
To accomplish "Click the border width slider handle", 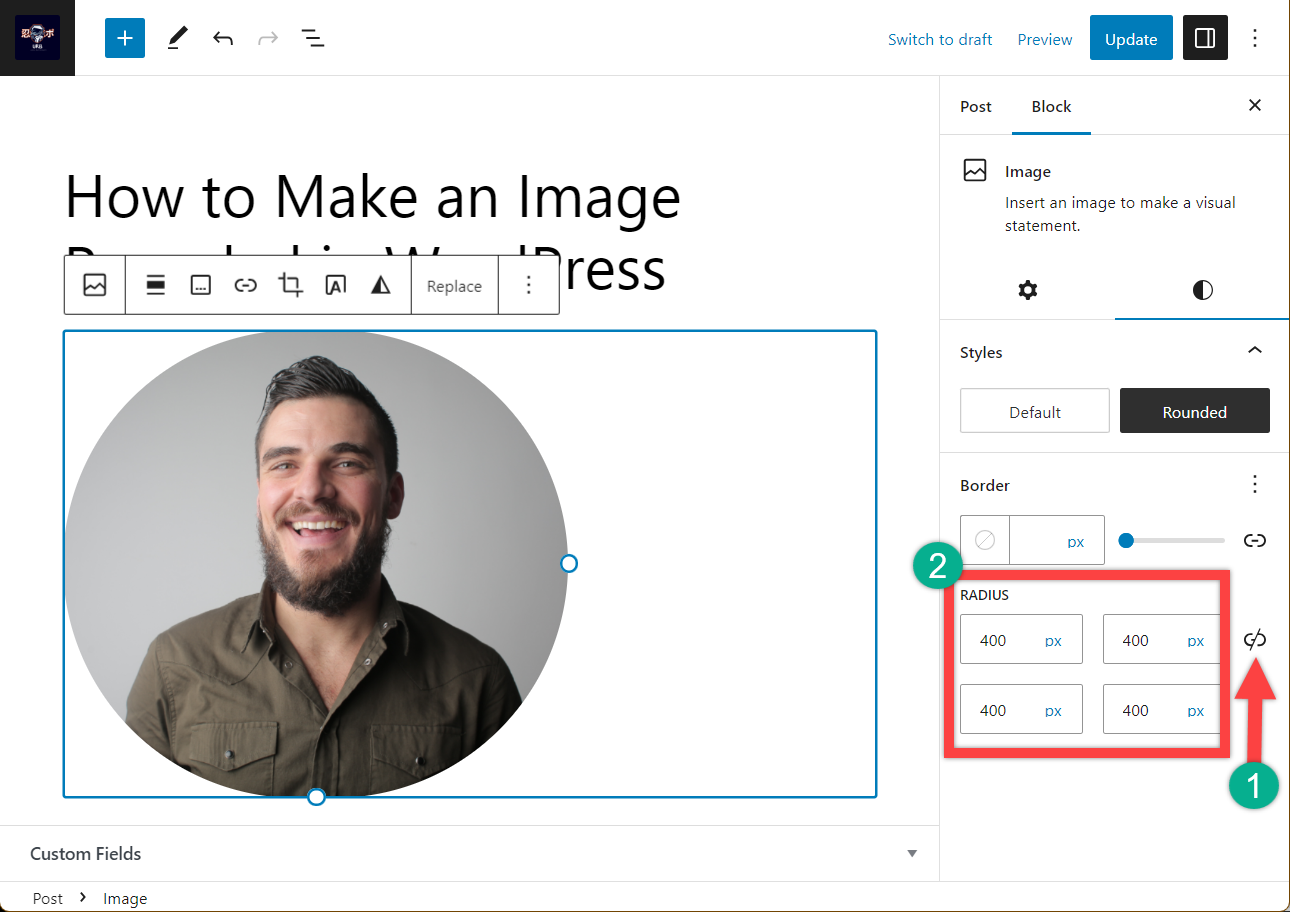I will (x=1126, y=540).
